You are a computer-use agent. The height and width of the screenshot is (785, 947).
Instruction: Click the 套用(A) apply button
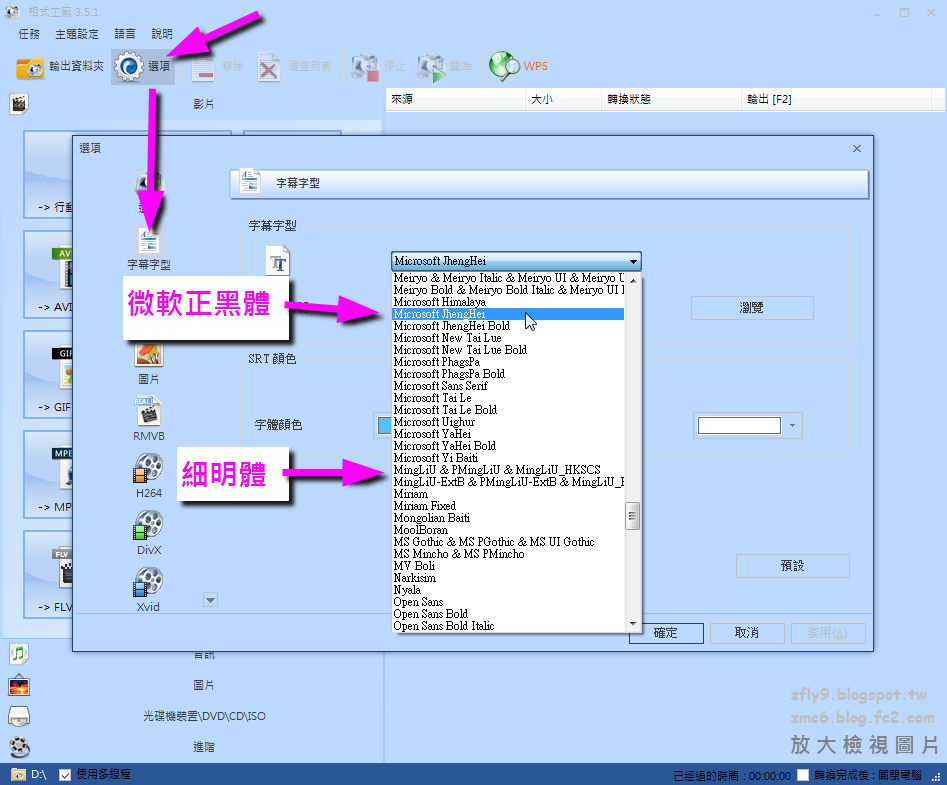point(828,633)
